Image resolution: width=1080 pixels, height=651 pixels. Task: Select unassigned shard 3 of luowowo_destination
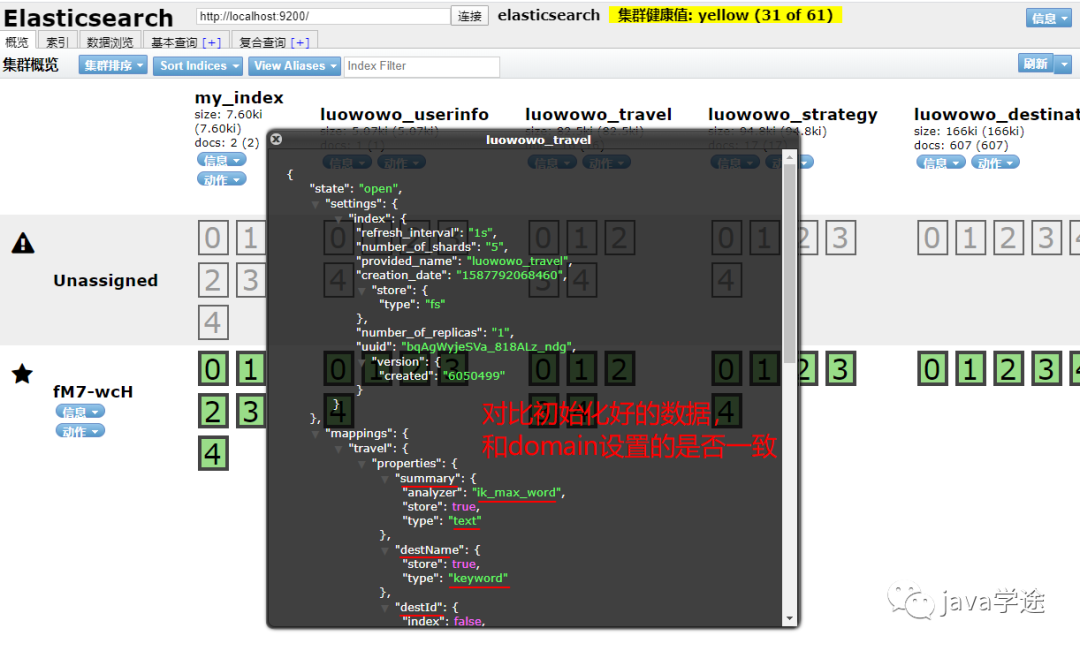coord(1046,238)
